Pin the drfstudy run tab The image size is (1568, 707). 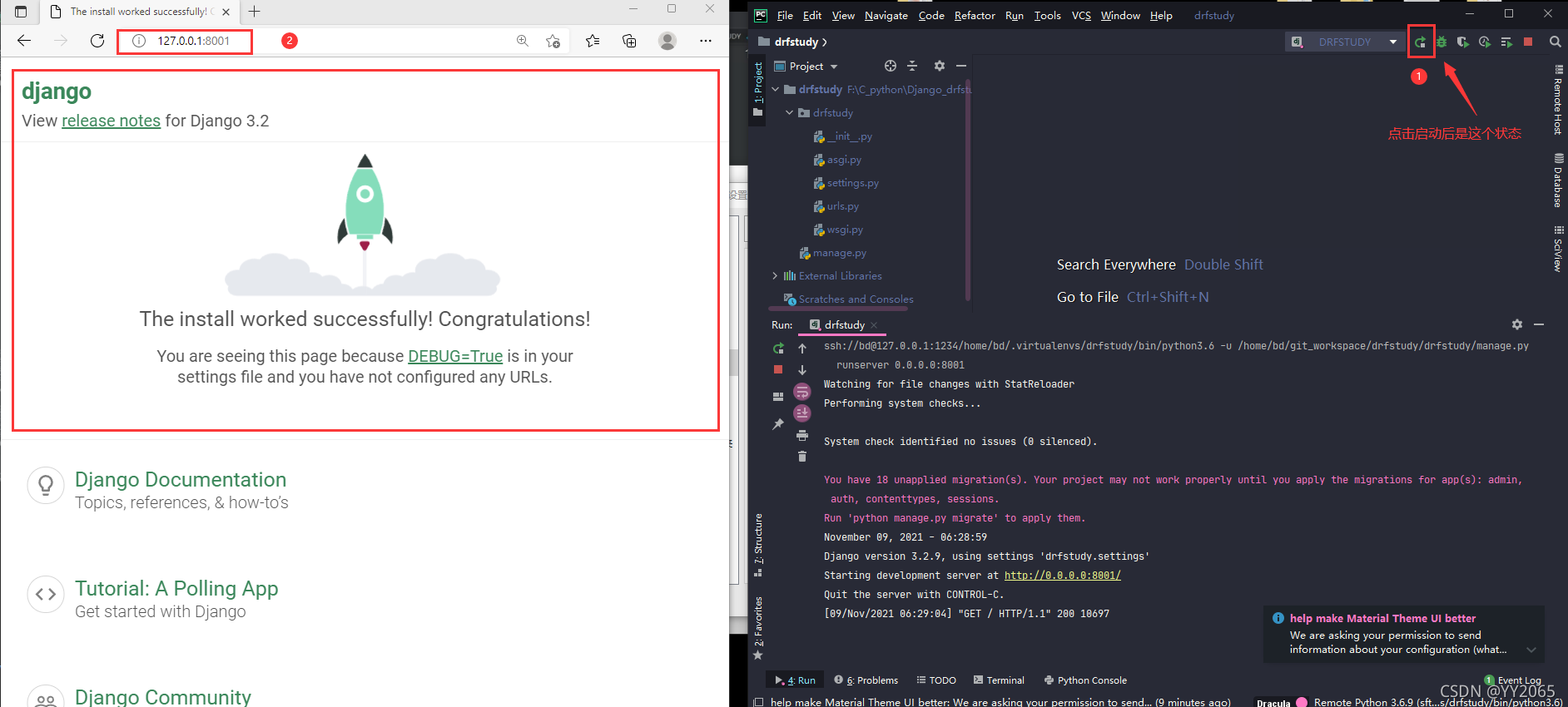point(778,424)
